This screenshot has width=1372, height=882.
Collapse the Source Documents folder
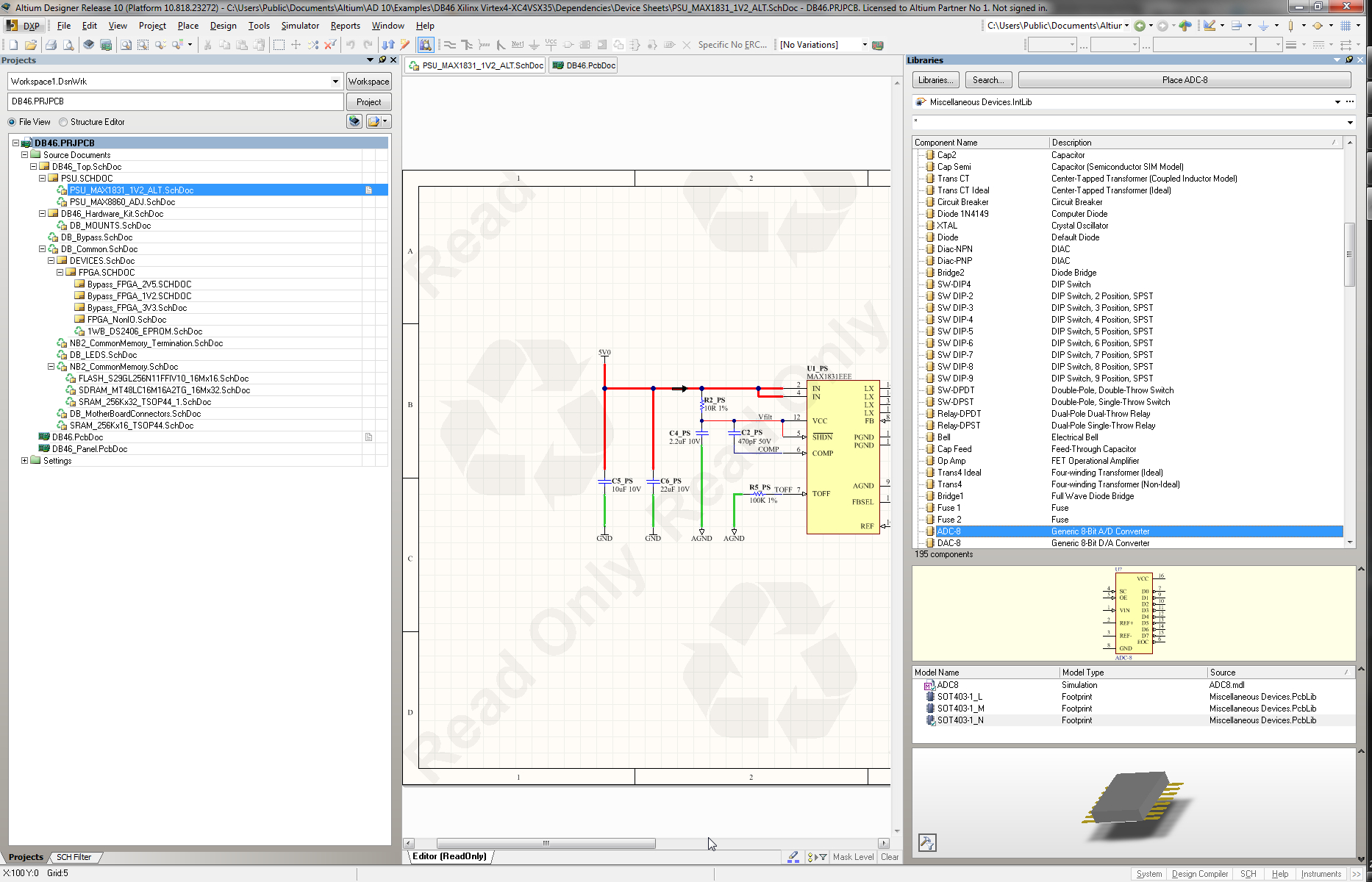click(24, 155)
